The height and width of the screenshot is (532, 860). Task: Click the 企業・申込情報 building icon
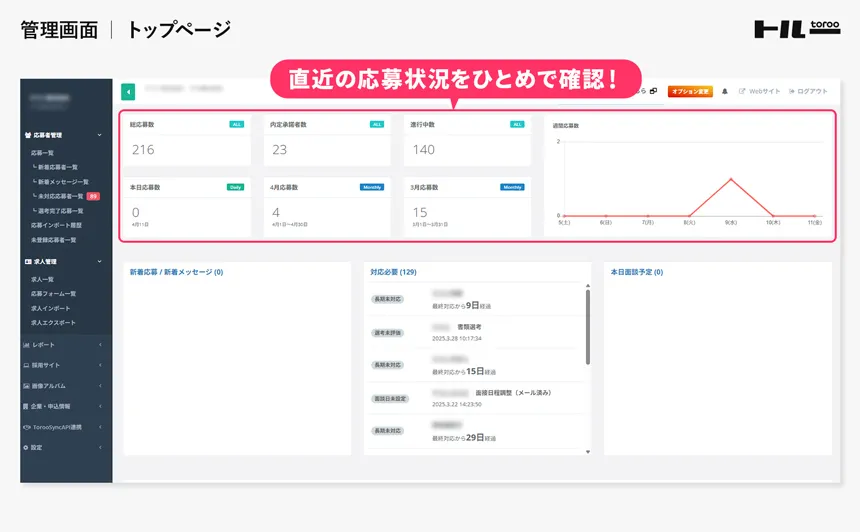click(25, 406)
